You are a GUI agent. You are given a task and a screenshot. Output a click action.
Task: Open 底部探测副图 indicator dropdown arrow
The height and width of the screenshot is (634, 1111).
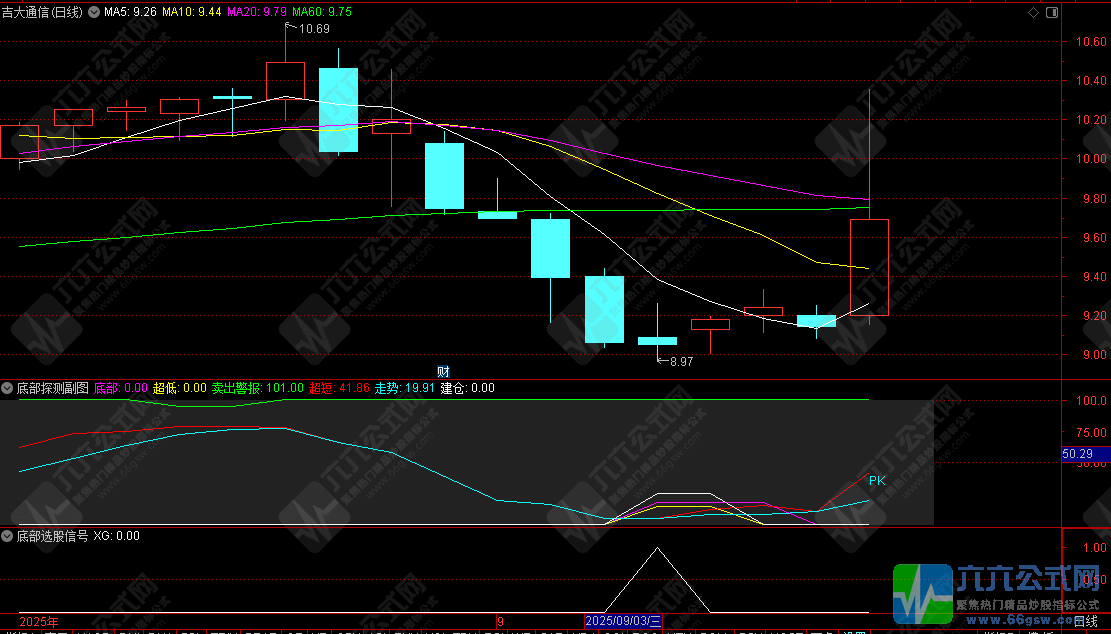pyautogui.click(x=7, y=388)
